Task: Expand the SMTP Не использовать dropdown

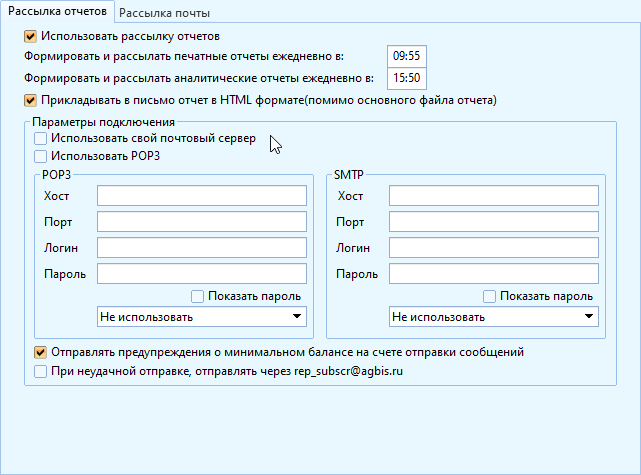Action: pyautogui.click(x=493, y=317)
